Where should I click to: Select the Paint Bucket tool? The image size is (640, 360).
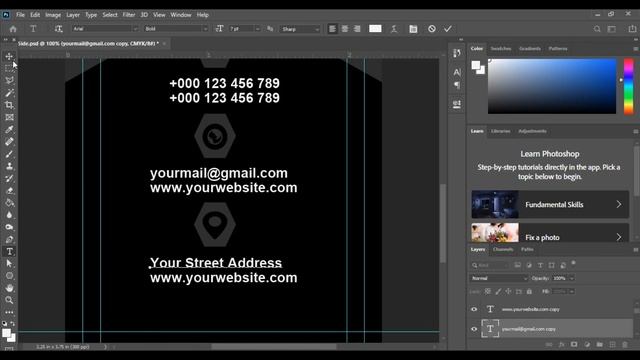(9, 203)
